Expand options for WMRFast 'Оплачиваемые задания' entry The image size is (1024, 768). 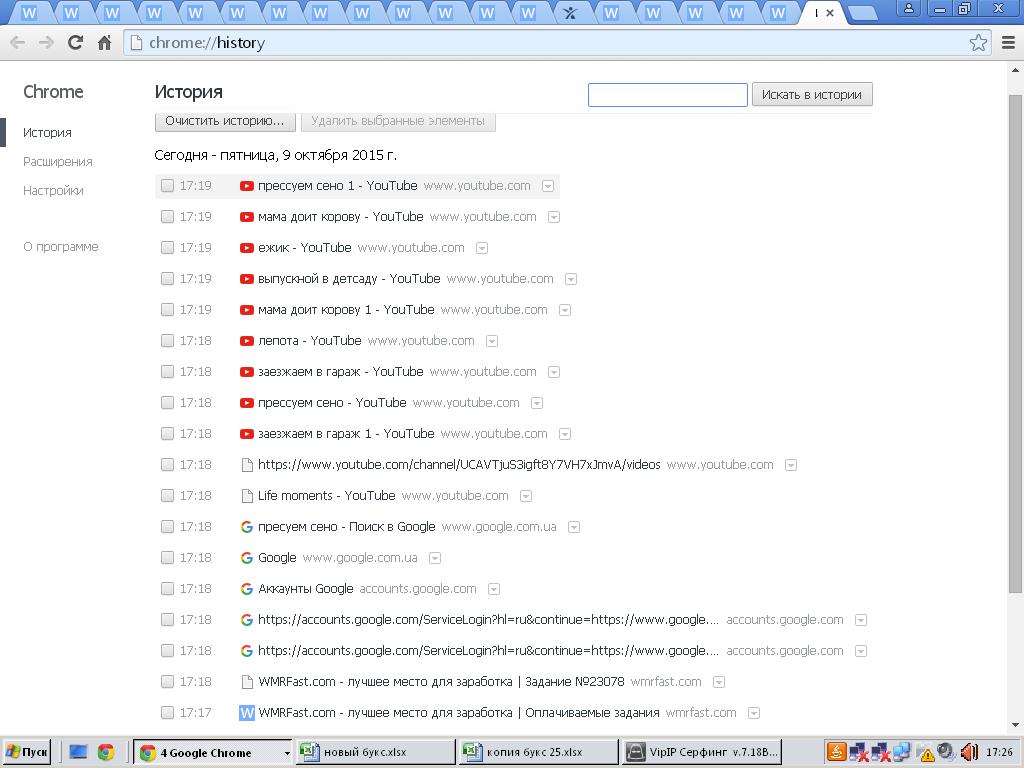click(x=754, y=713)
